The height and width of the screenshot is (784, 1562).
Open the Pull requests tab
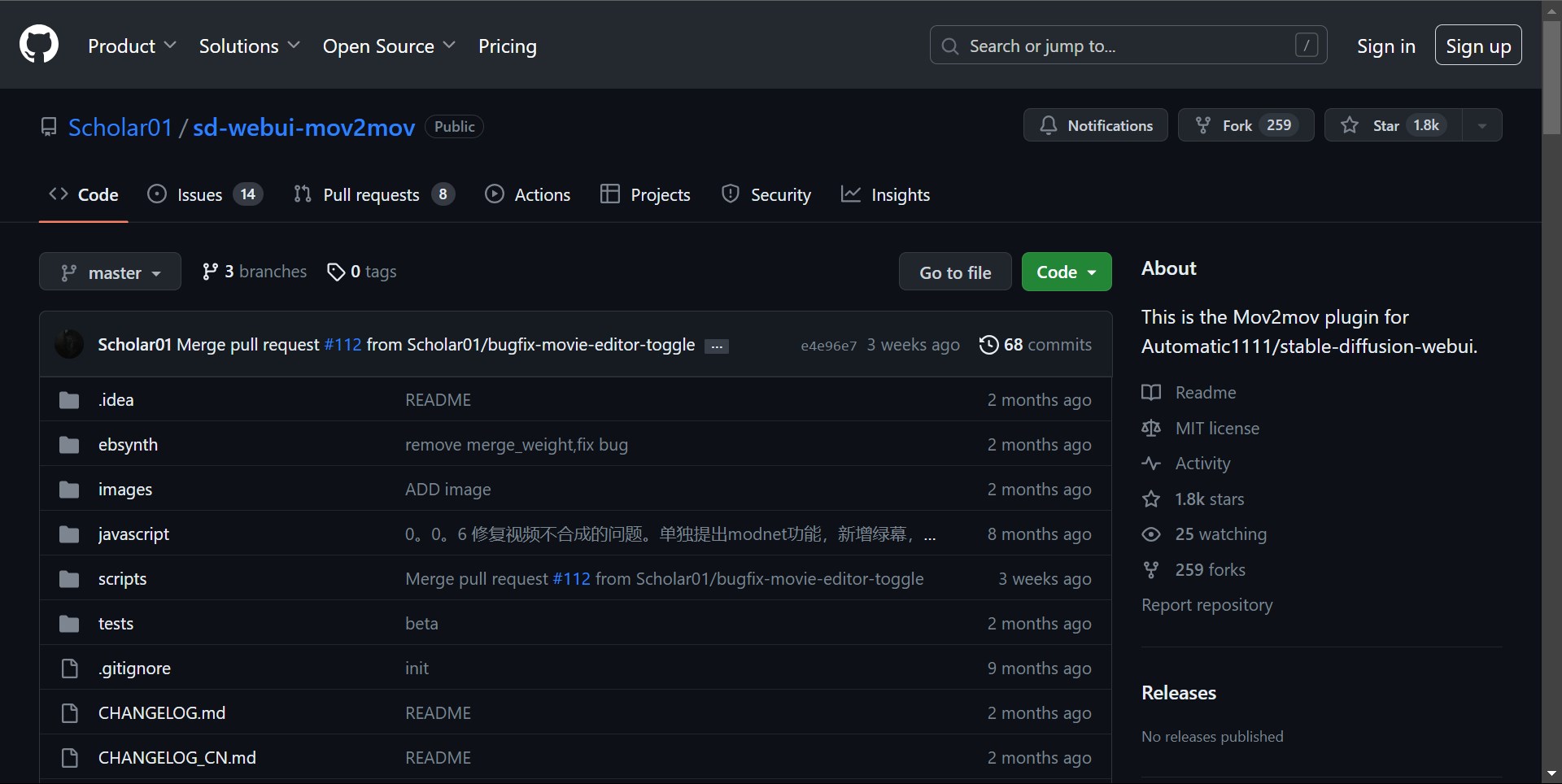(373, 195)
